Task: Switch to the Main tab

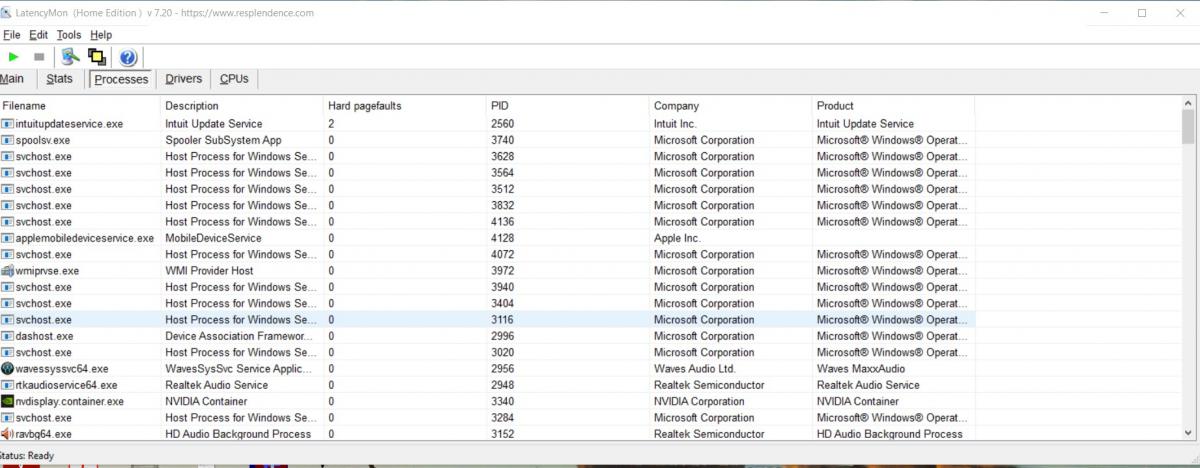Action: 12,79
